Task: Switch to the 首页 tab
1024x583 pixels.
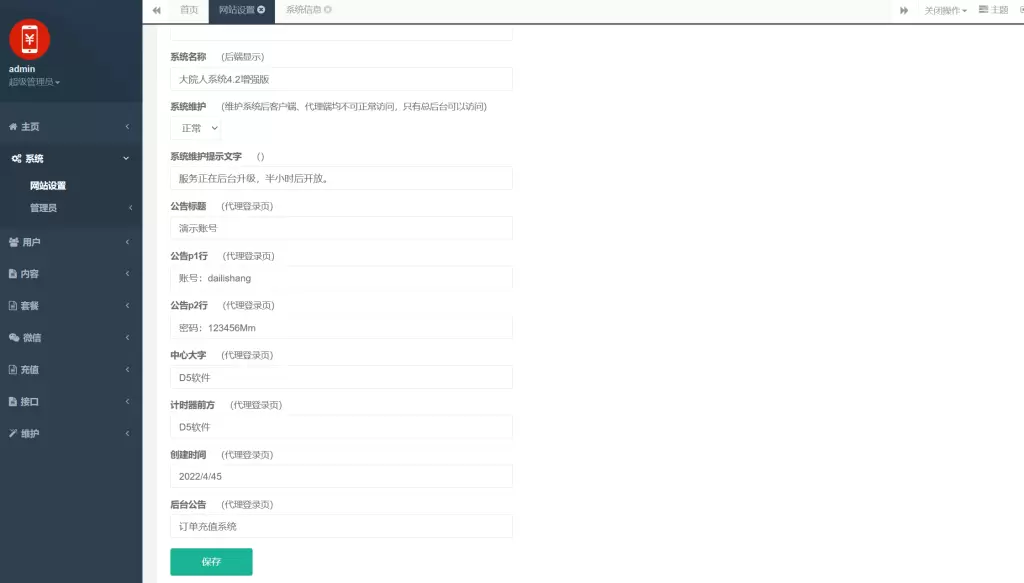Action: pos(189,10)
